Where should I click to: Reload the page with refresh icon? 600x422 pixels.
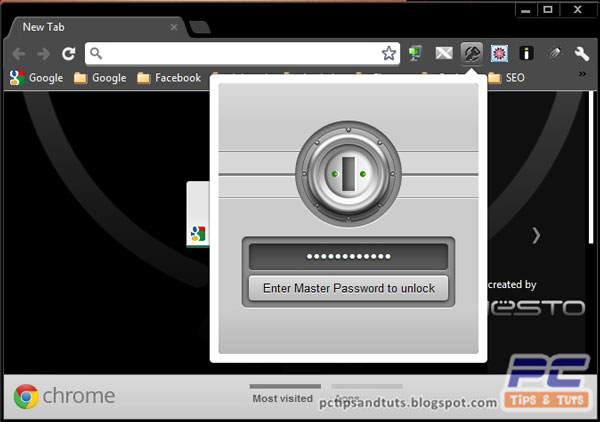pos(69,54)
